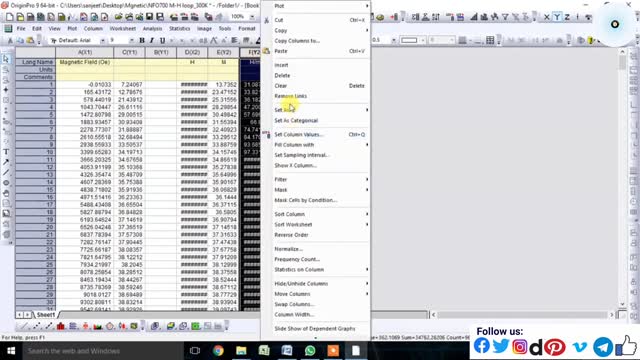
Task: Select the Data Reader crosshair tool
Action: 6,90
